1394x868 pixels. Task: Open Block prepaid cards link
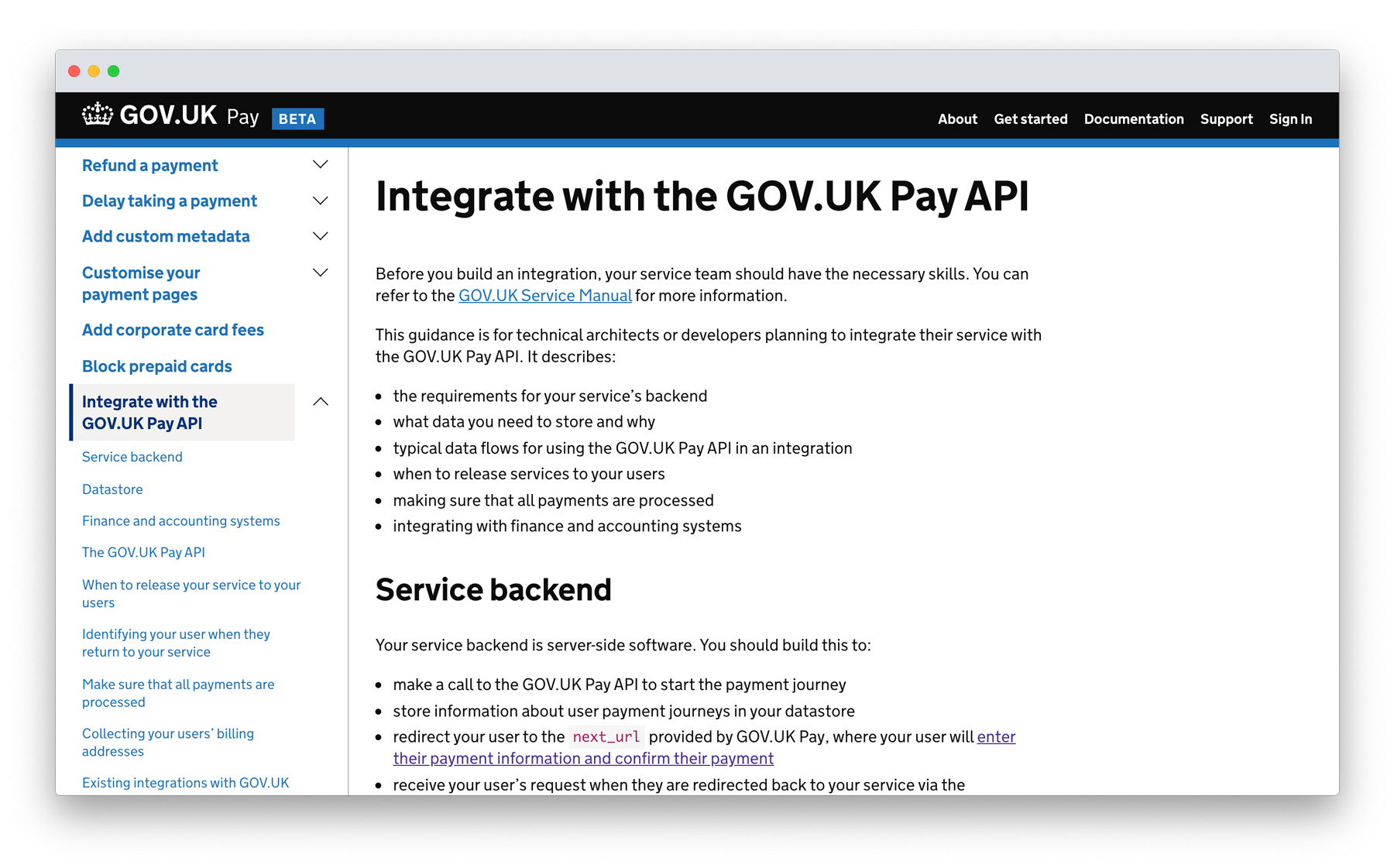(x=157, y=366)
